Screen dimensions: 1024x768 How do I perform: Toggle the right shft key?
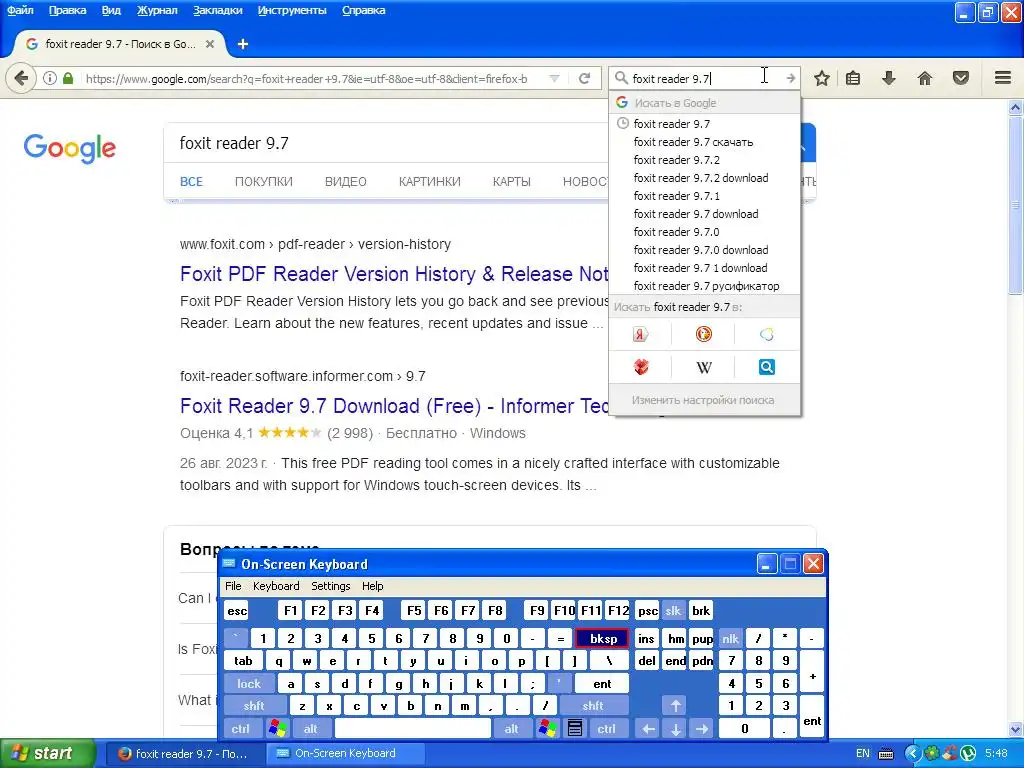593,706
